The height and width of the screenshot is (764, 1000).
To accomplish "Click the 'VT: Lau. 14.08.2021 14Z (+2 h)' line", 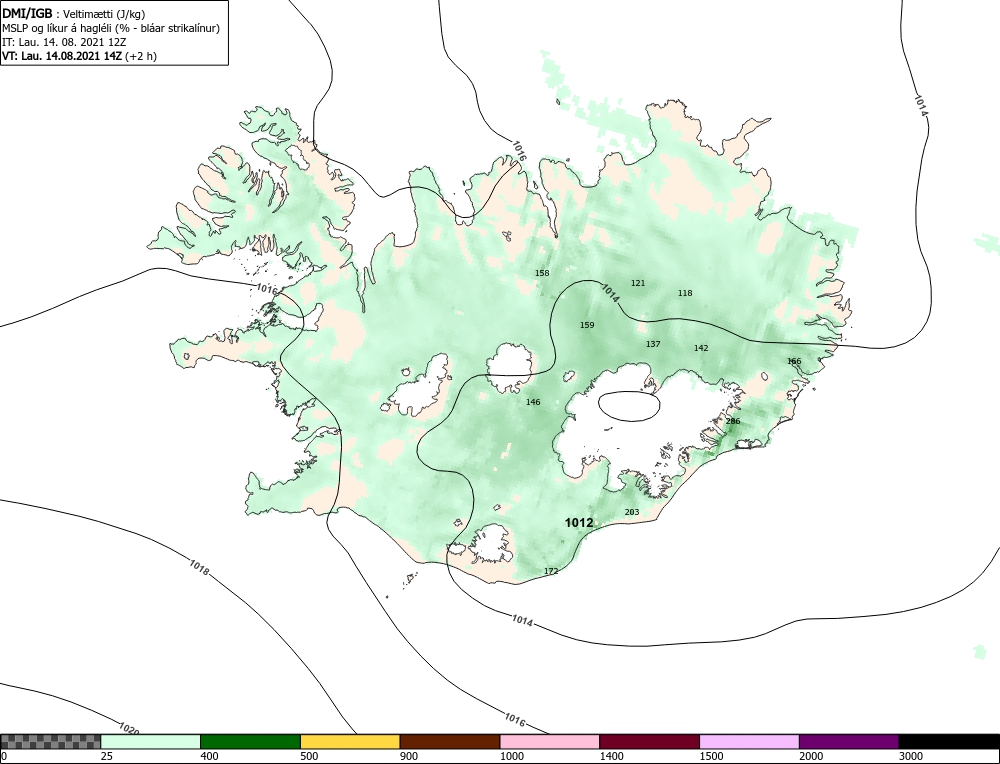I will tap(79, 55).
